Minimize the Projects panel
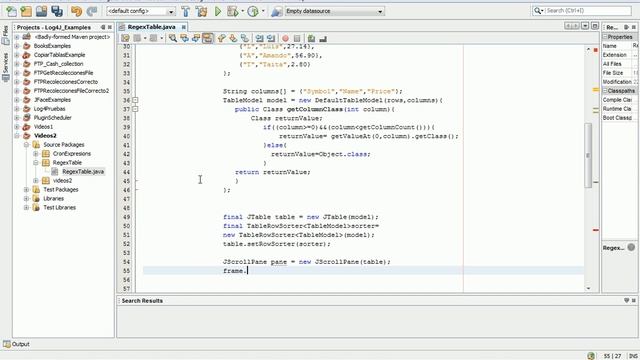This screenshot has width=640, height=360. click(103, 27)
